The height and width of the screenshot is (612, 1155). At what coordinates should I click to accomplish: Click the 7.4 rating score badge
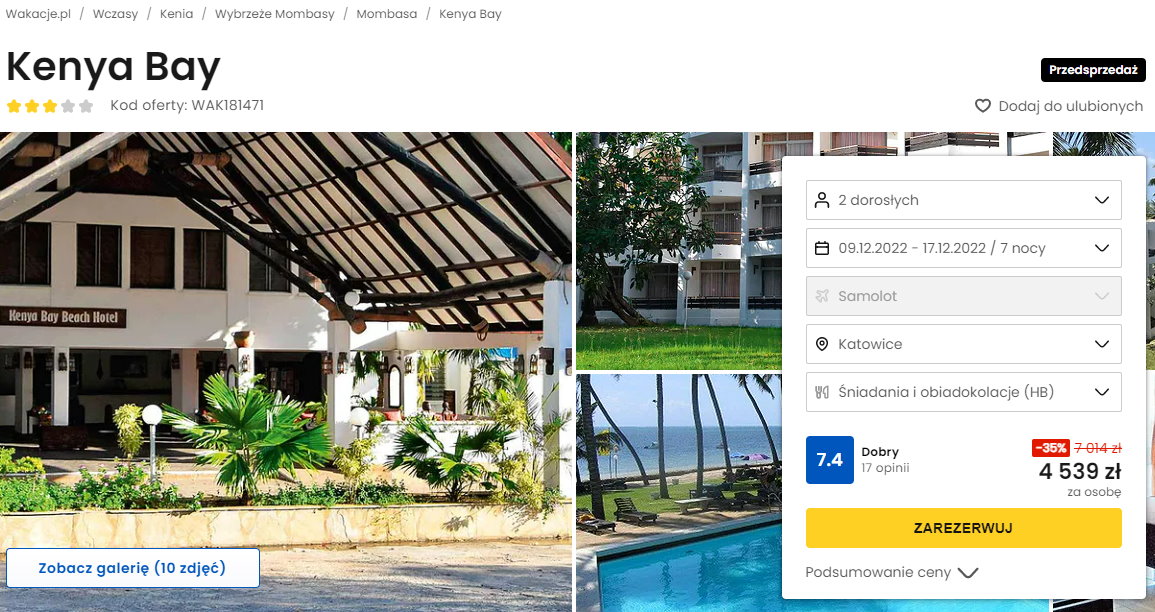click(829, 460)
